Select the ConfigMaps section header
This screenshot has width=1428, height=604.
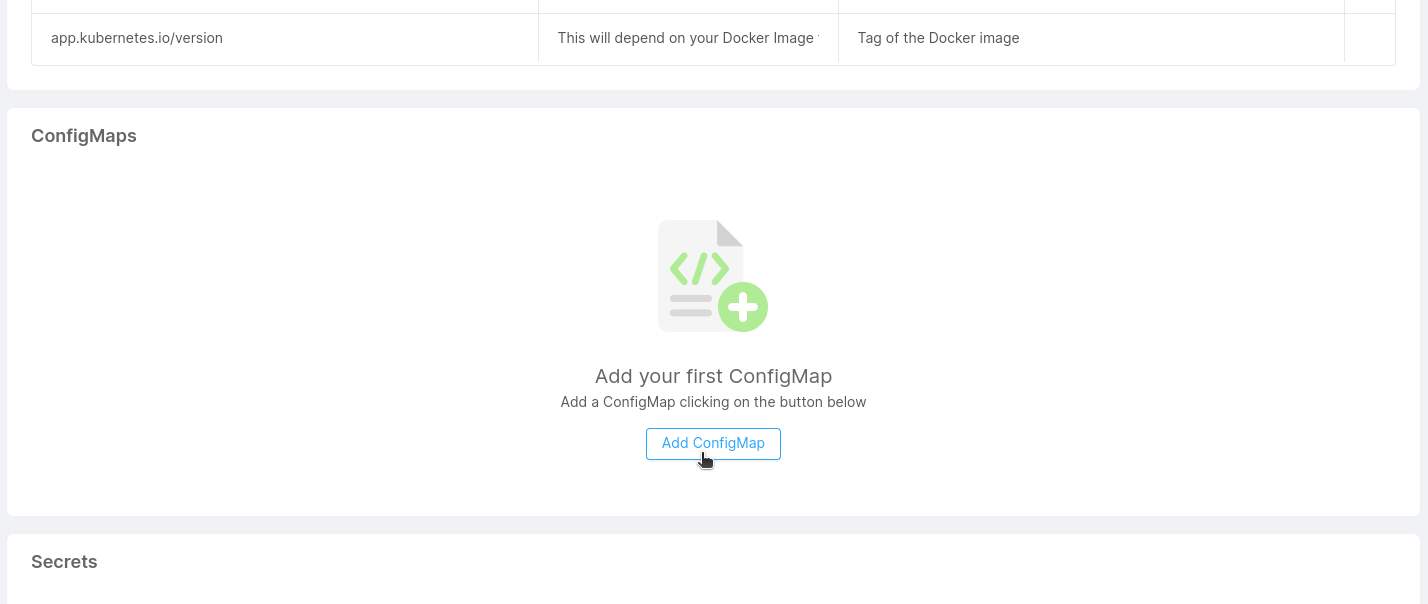click(83, 135)
